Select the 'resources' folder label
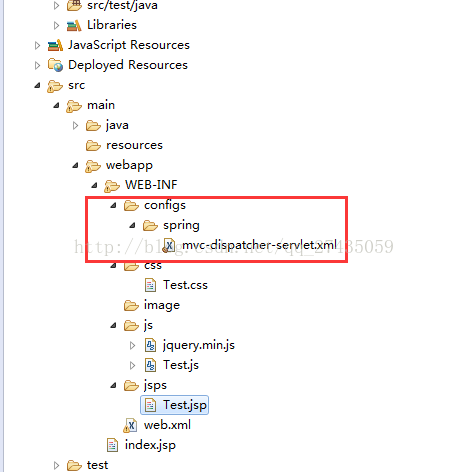 coord(134,145)
